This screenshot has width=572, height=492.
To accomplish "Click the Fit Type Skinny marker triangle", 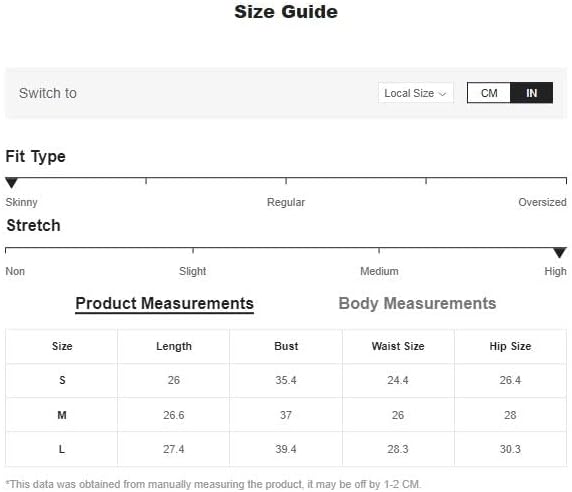I will click(11, 182).
